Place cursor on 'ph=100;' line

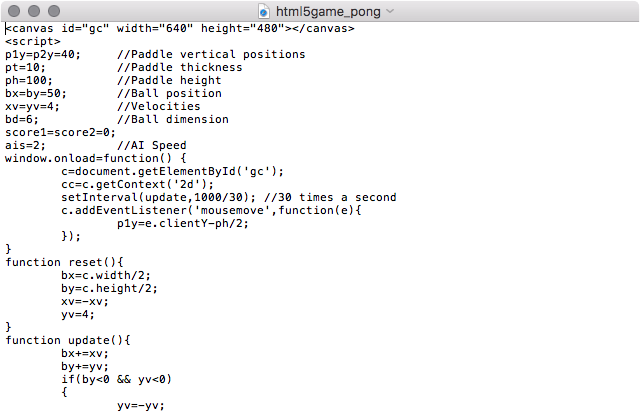click(29, 80)
